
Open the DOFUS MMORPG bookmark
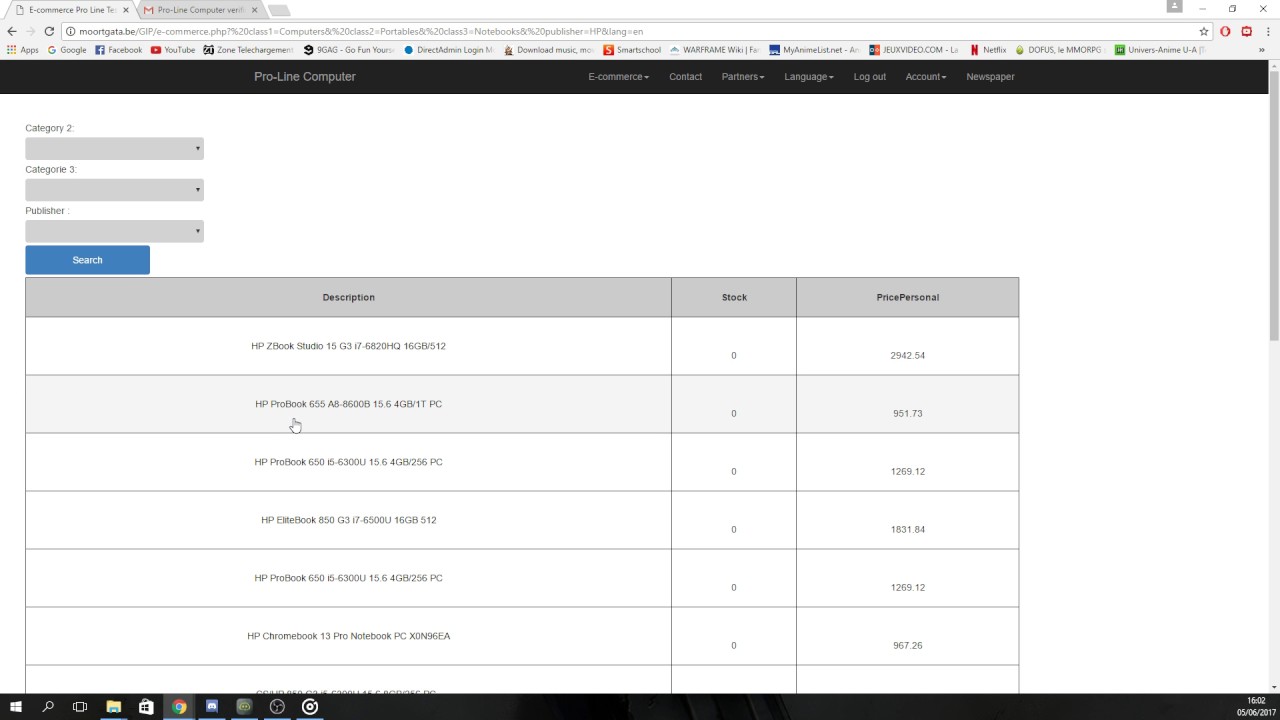(x=1058, y=50)
